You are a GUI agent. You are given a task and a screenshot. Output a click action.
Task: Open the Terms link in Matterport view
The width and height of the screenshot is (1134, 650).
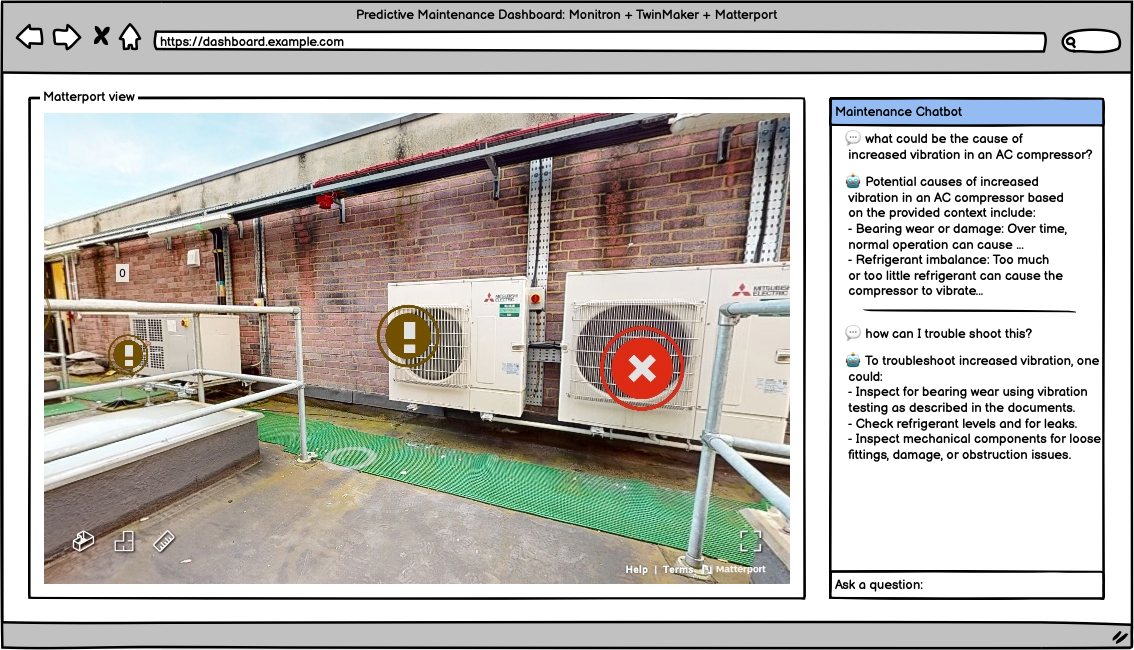pyautogui.click(x=678, y=570)
